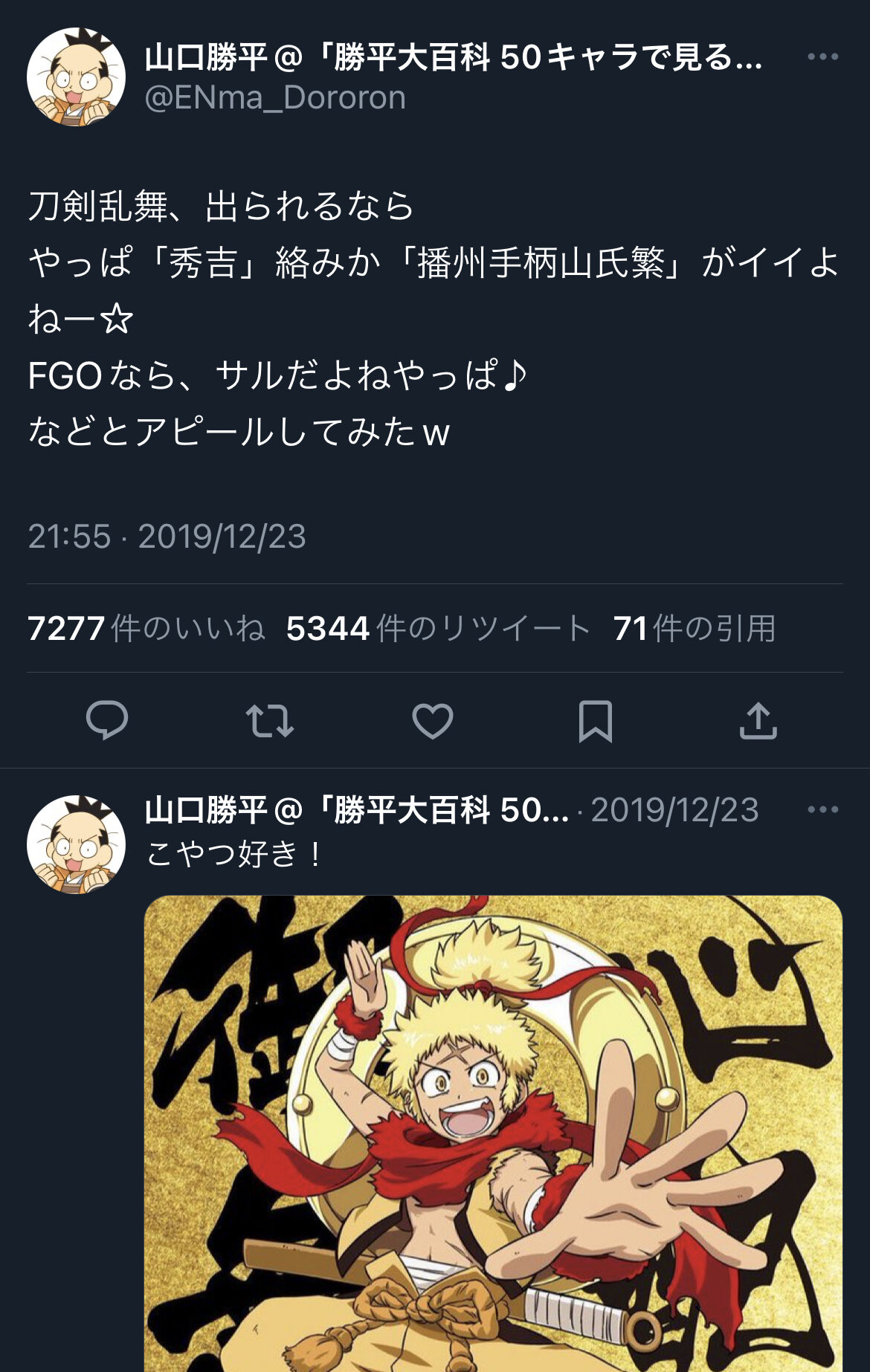
Task: Tap the 21:55 · 2019/12/23 timestamp
Action: (x=167, y=537)
